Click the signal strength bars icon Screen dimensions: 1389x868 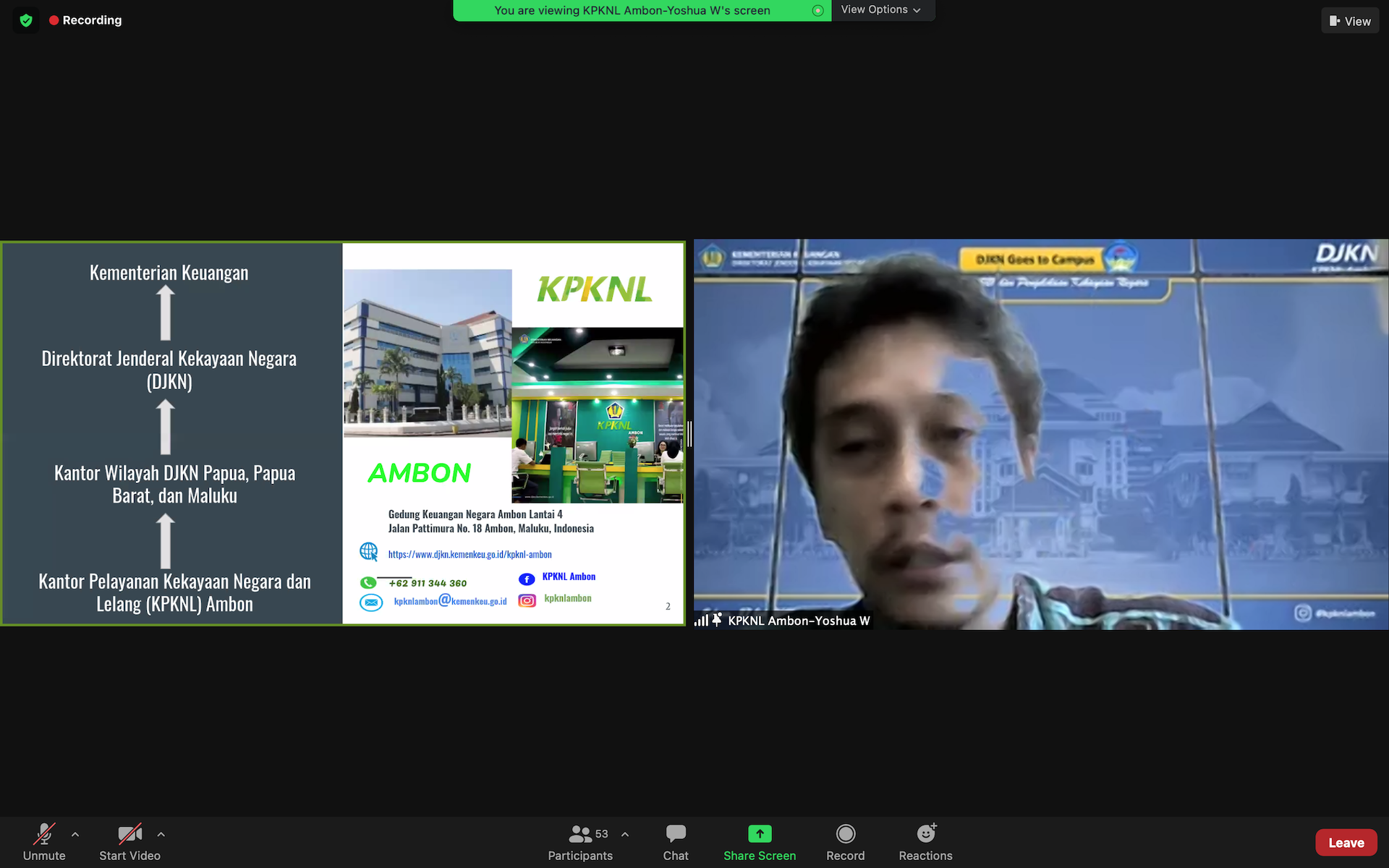point(701,621)
